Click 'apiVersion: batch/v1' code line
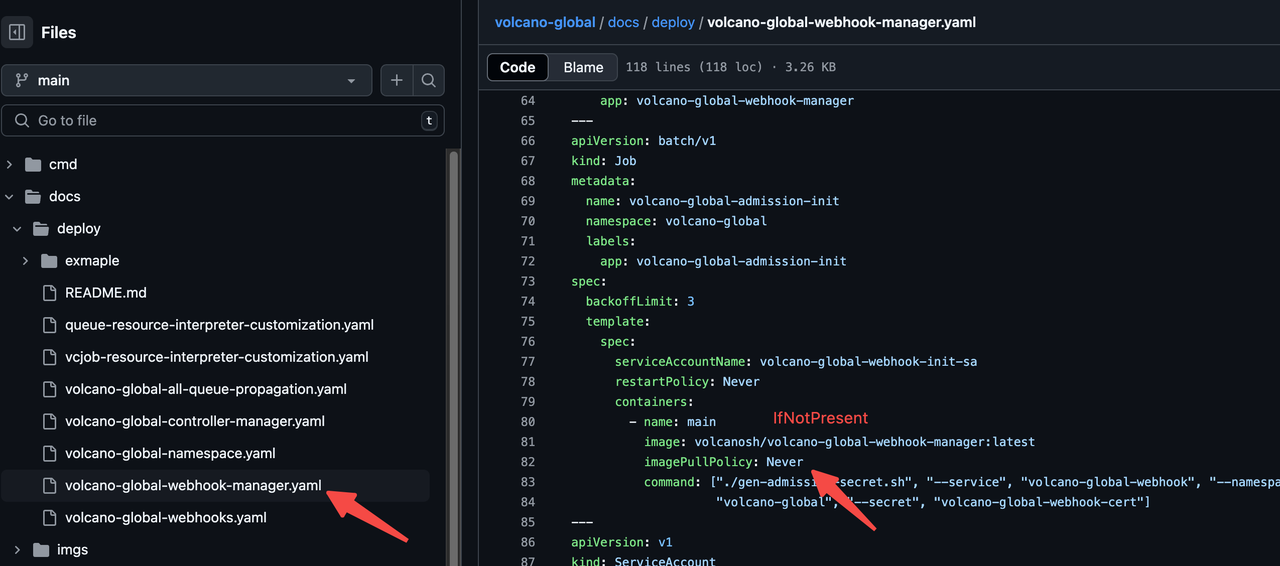The width and height of the screenshot is (1280, 566). 644,141
